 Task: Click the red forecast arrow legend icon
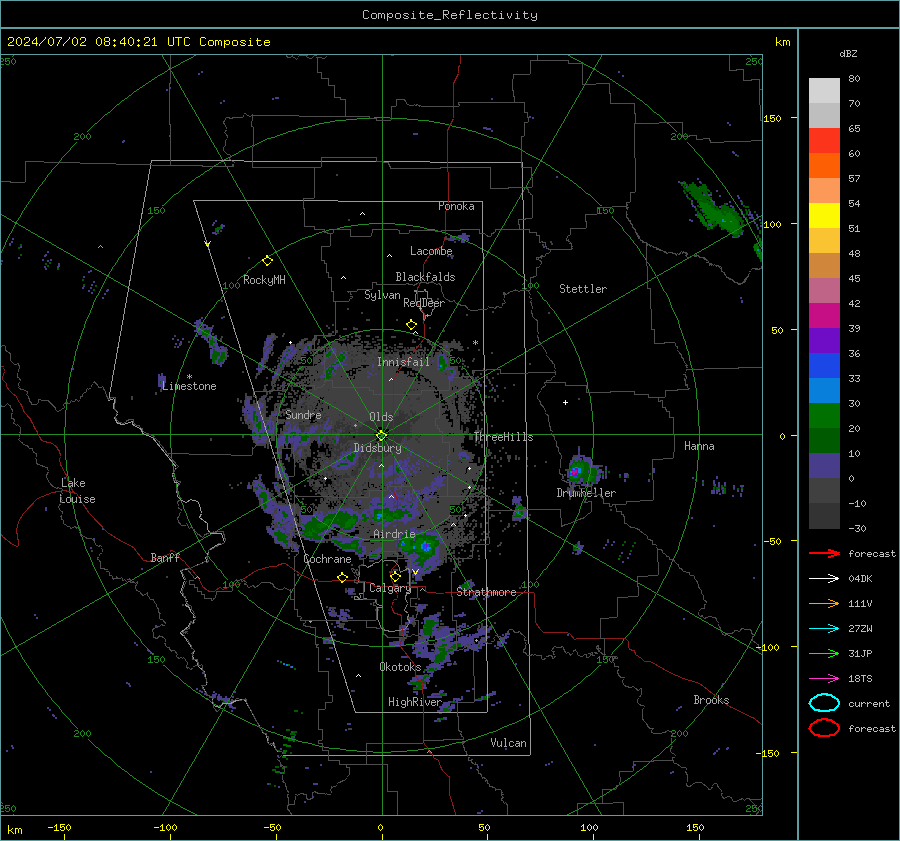click(x=824, y=553)
